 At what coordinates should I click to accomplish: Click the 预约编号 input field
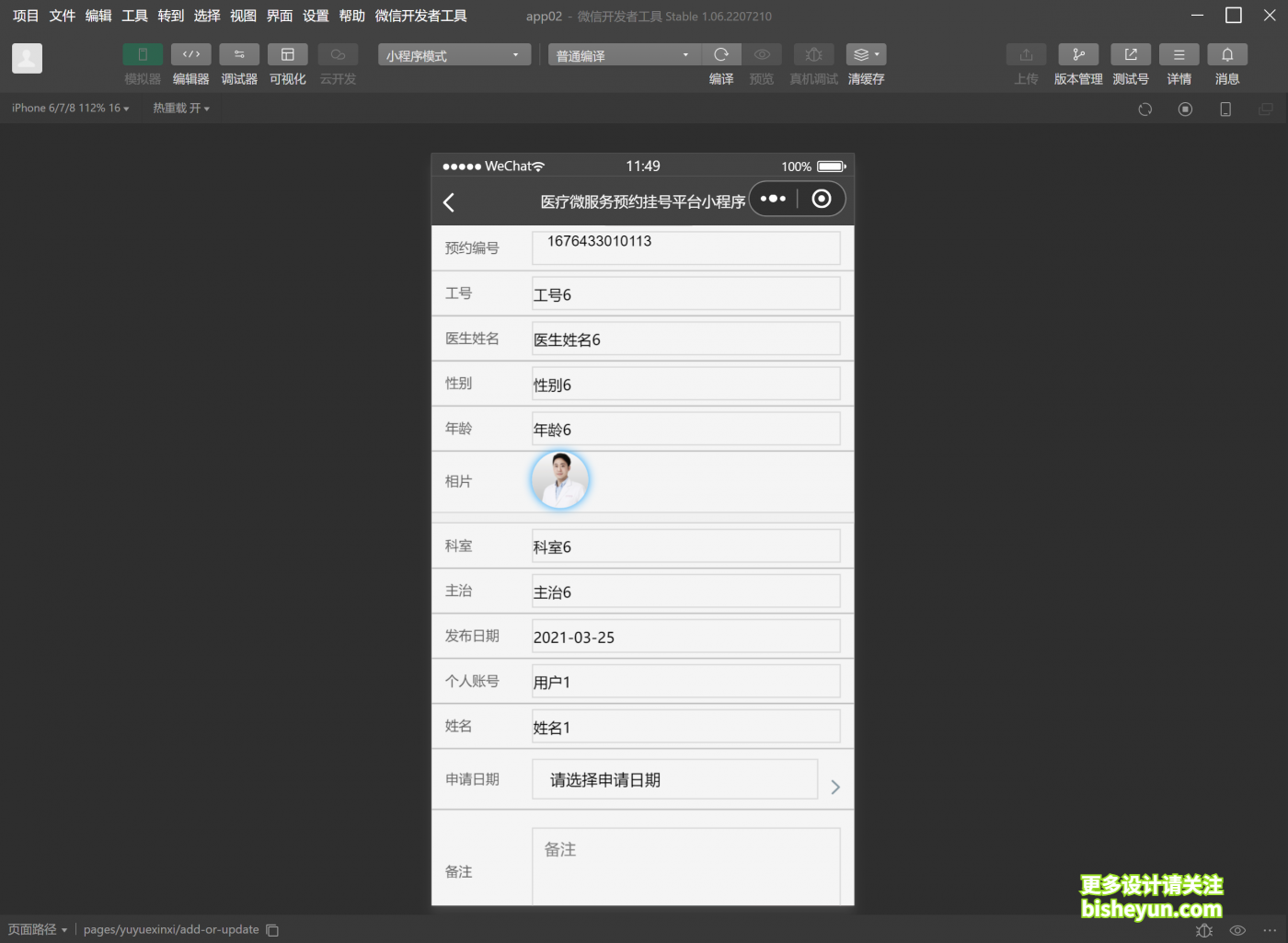click(686, 248)
